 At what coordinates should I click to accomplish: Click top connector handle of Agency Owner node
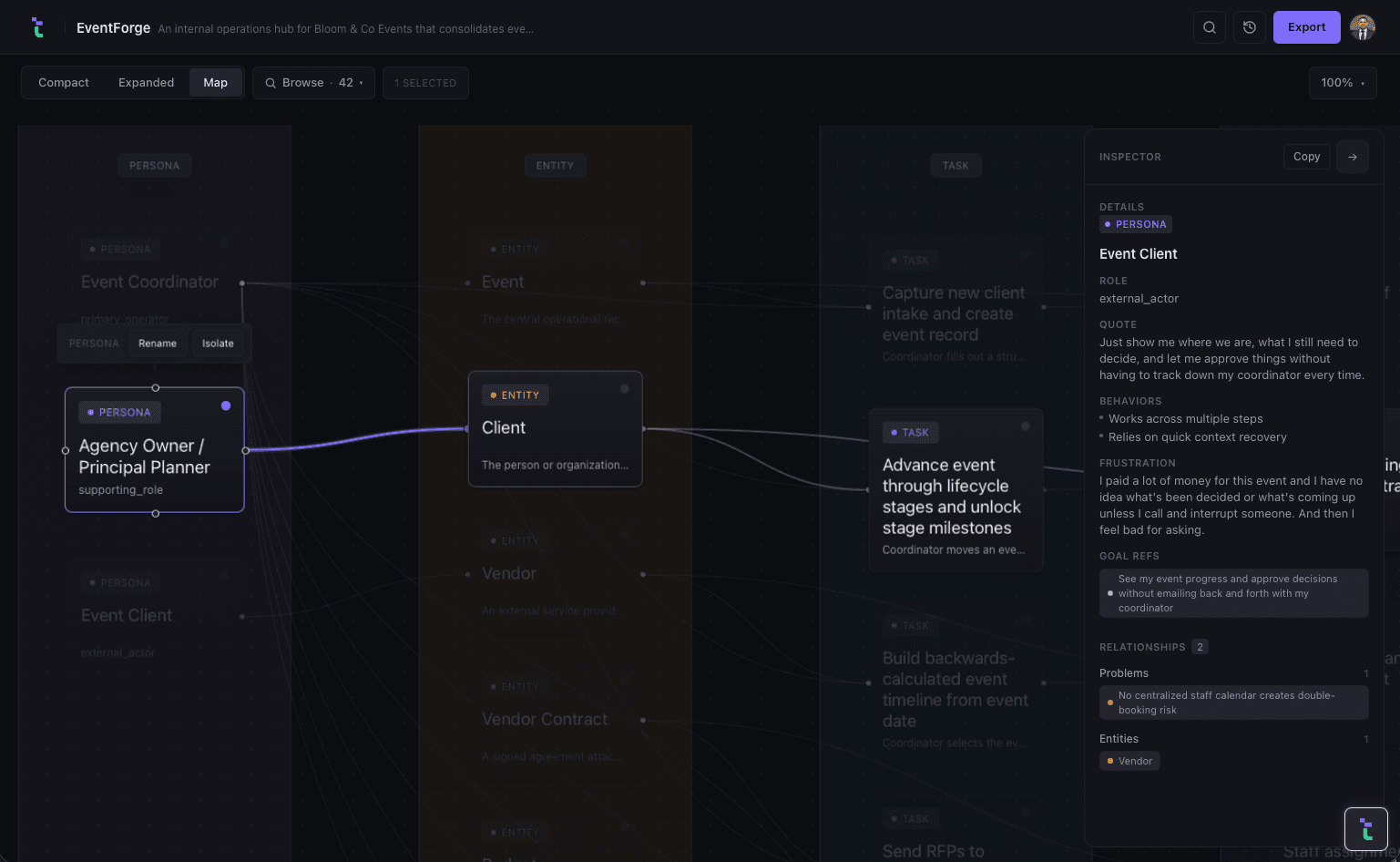pyautogui.click(x=156, y=388)
